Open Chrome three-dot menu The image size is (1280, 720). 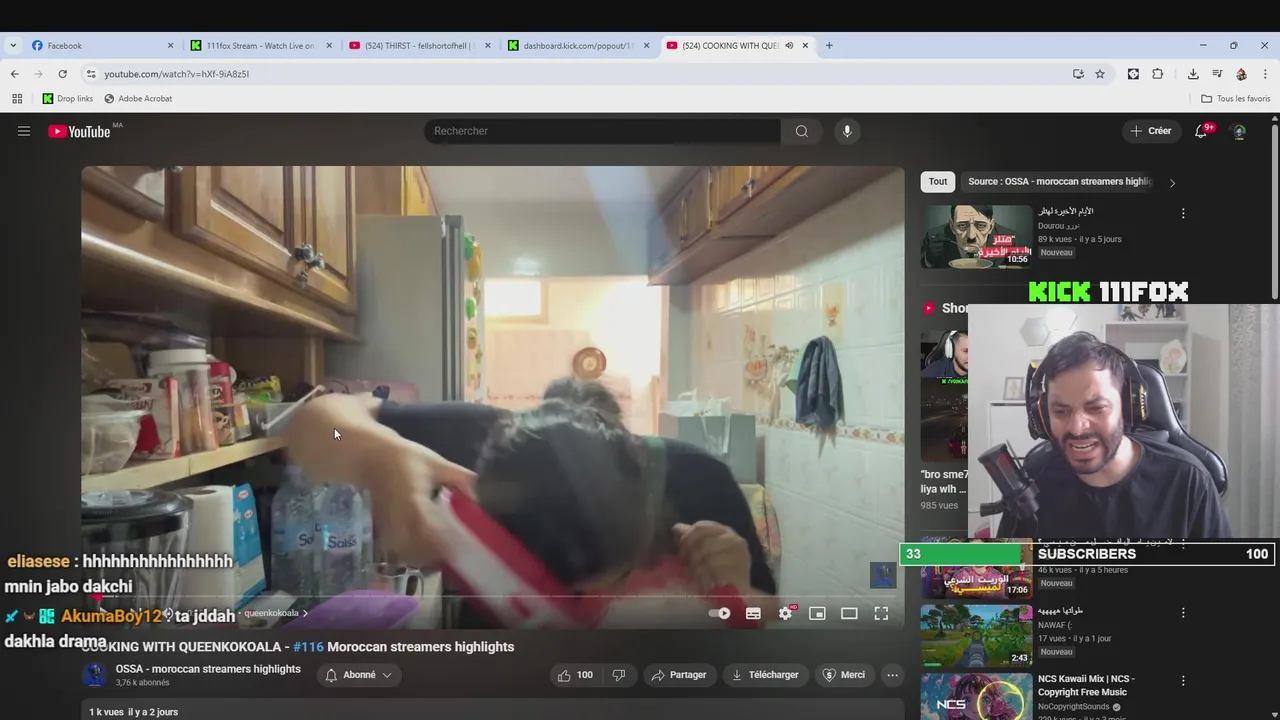tap(1265, 74)
